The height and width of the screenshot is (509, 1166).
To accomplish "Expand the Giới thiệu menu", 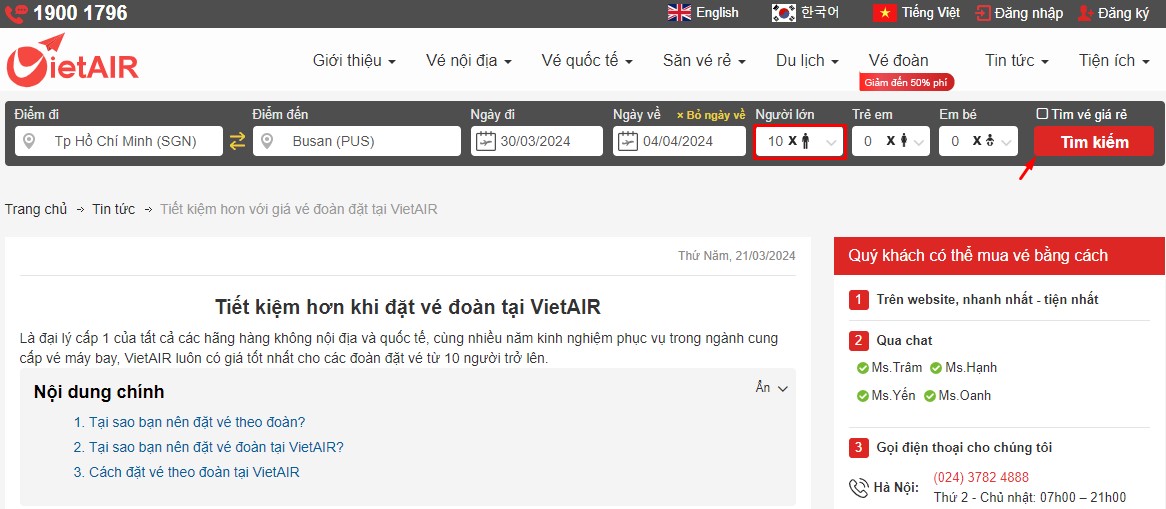I will coord(354,61).
